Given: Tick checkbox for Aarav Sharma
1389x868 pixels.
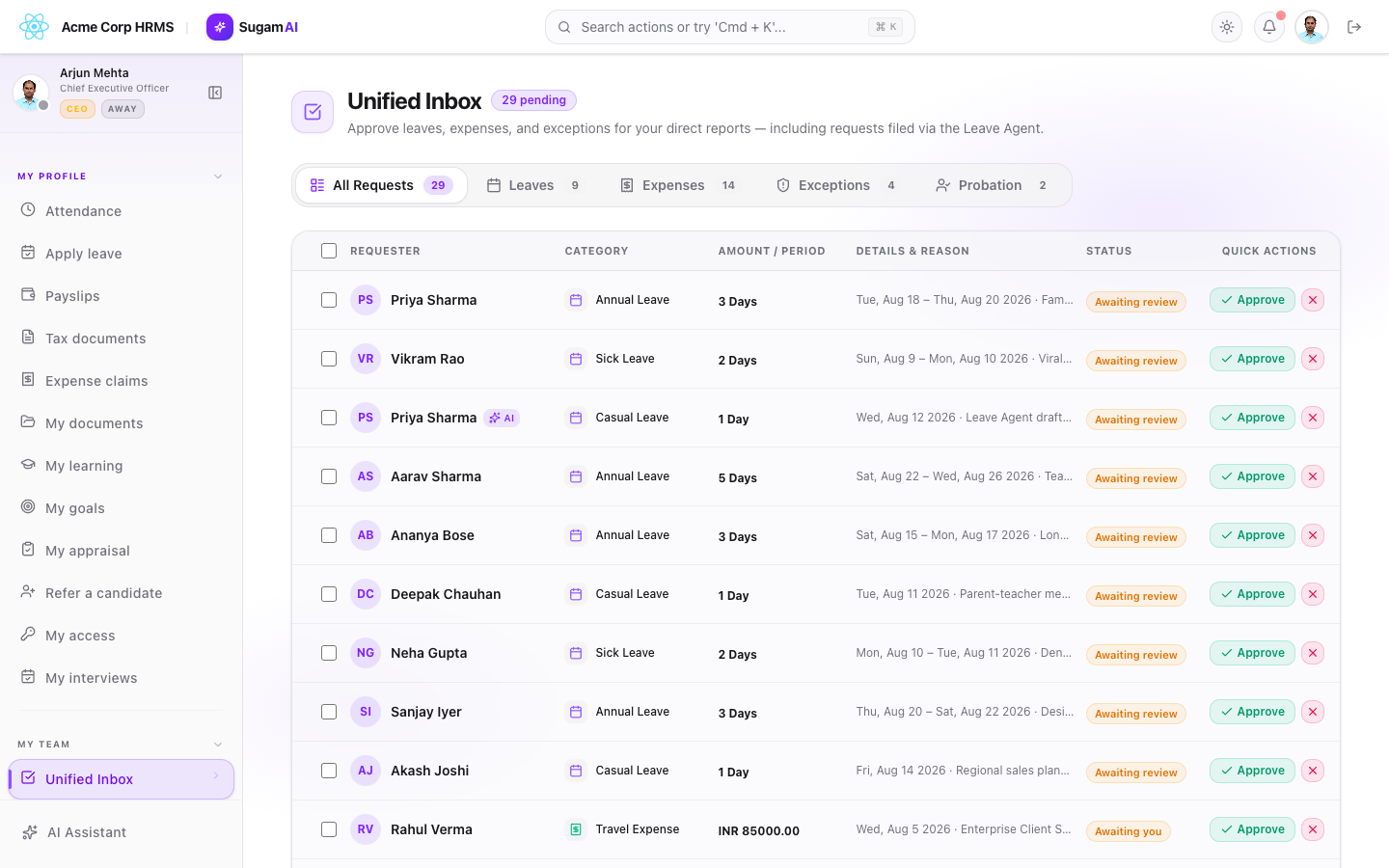Looking at the screenshot, I should (329, 476).
